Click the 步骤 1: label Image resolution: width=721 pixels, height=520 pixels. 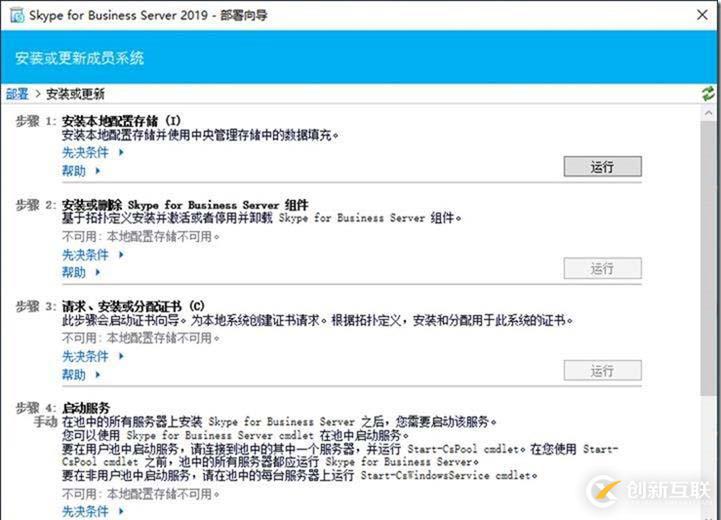pos(35,121)
